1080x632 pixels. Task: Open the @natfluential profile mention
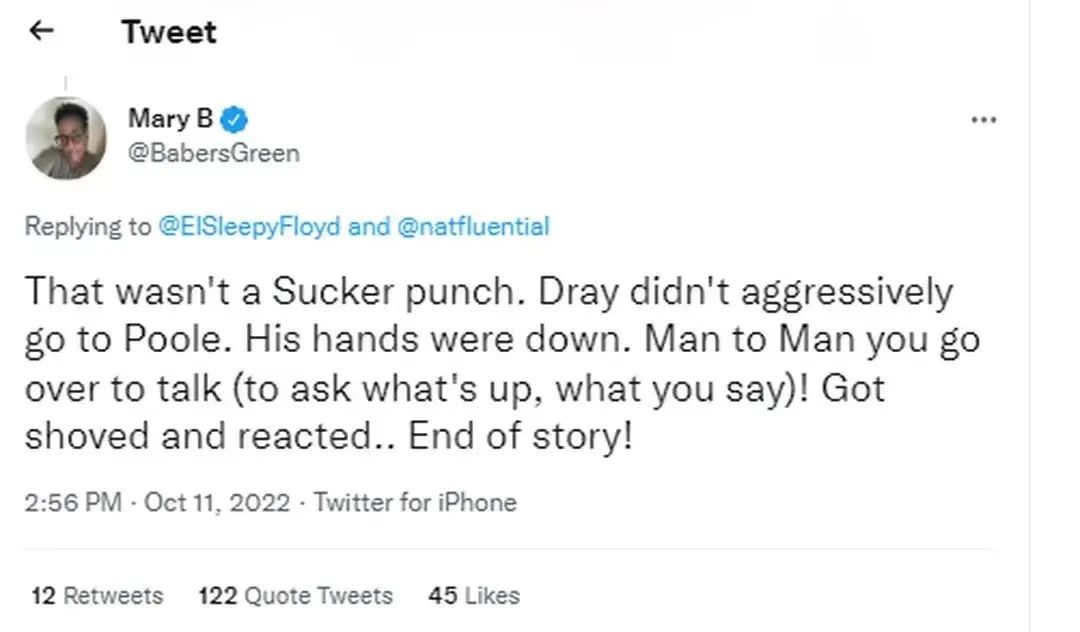(473, 226)
